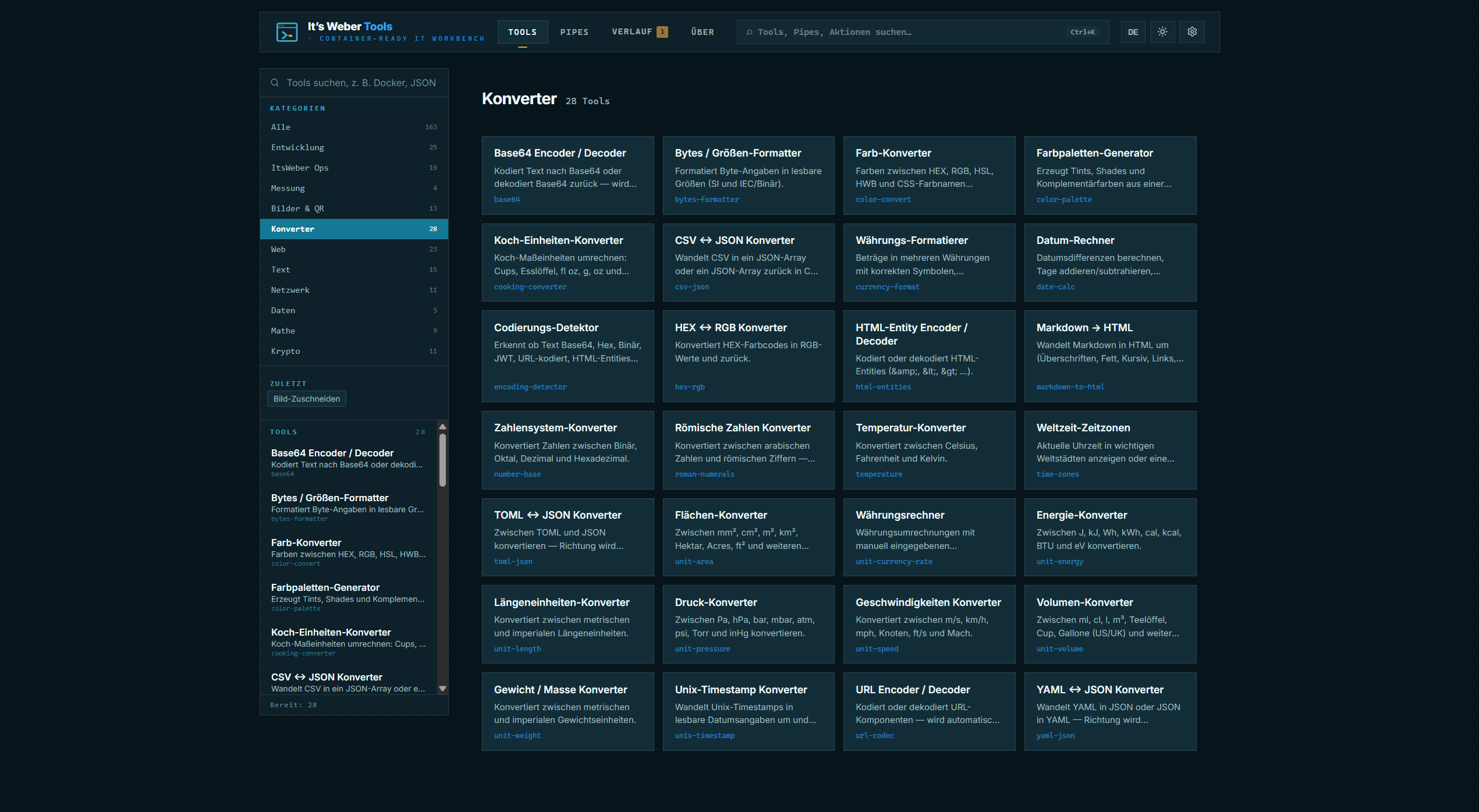Open the HTML-Entity Encoder / Decoder card
The height and width of the screenshot is (812, 1479).
click(x=930, y=356)
